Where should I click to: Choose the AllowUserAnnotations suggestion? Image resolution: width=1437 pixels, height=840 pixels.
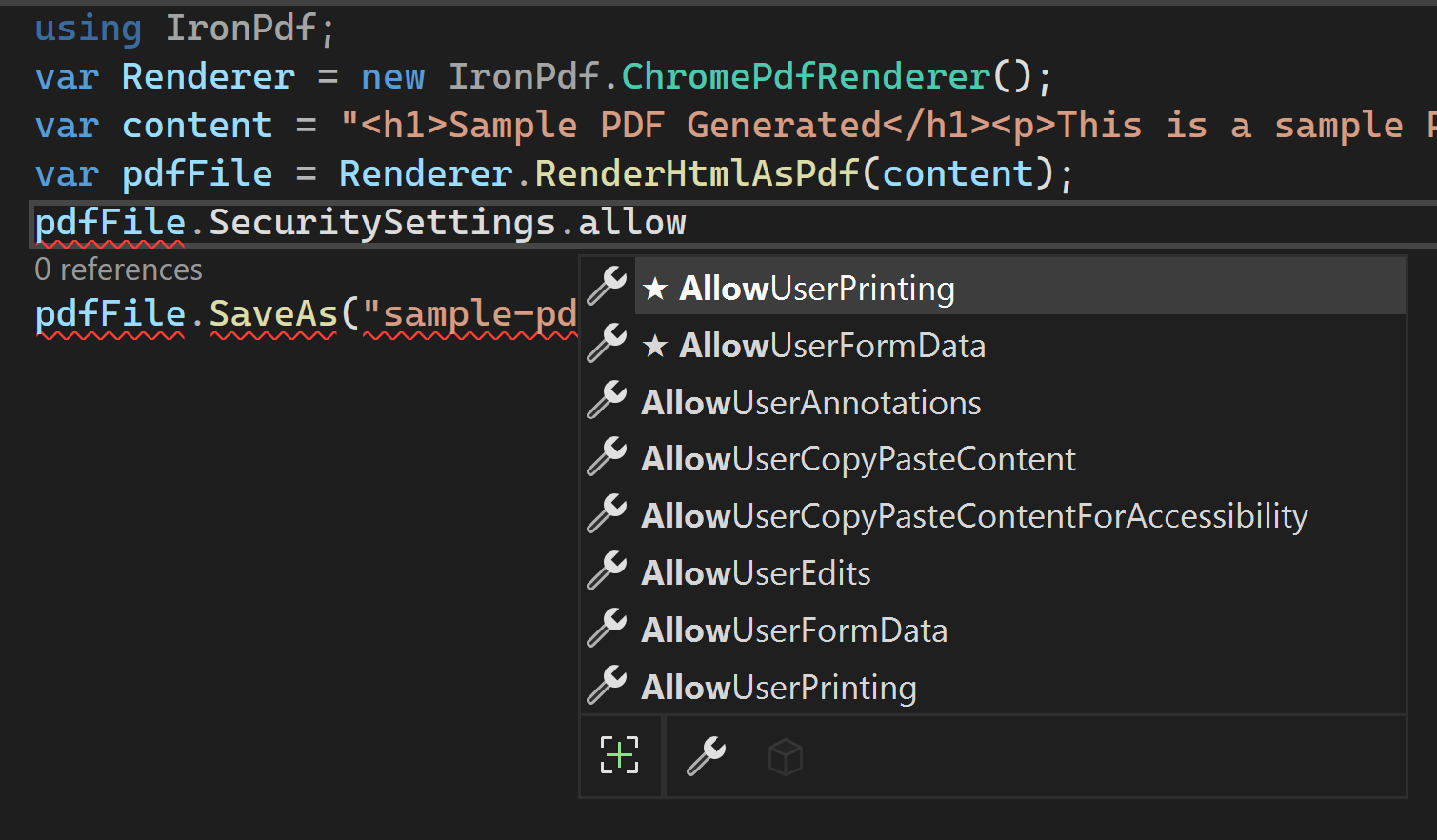click(x=810, y=402)
